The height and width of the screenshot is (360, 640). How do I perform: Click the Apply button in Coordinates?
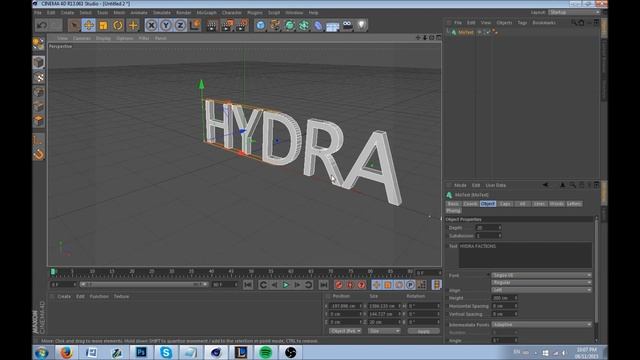tap(424, 331)
